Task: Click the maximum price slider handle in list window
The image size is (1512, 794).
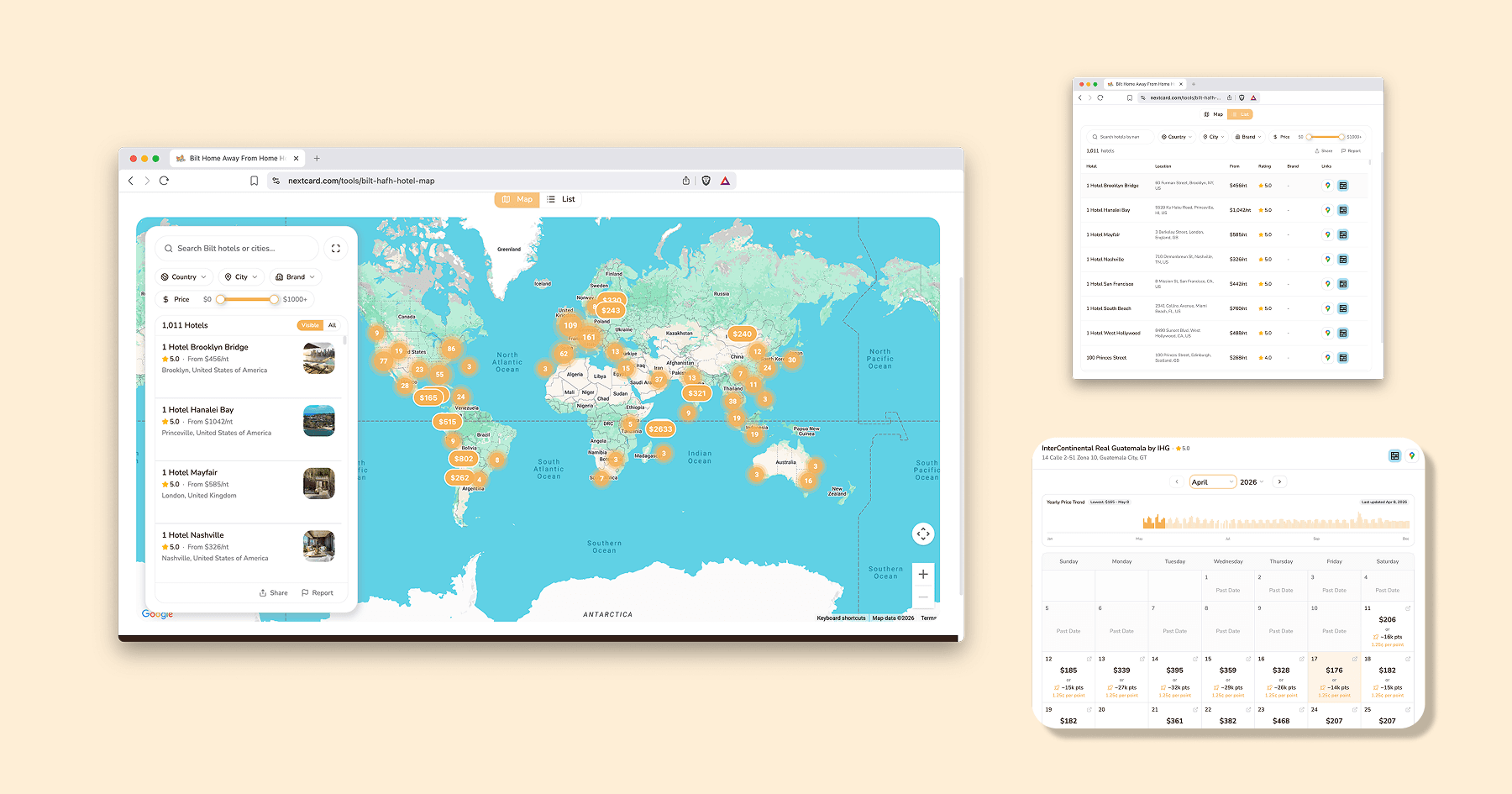Action: 1341,137
